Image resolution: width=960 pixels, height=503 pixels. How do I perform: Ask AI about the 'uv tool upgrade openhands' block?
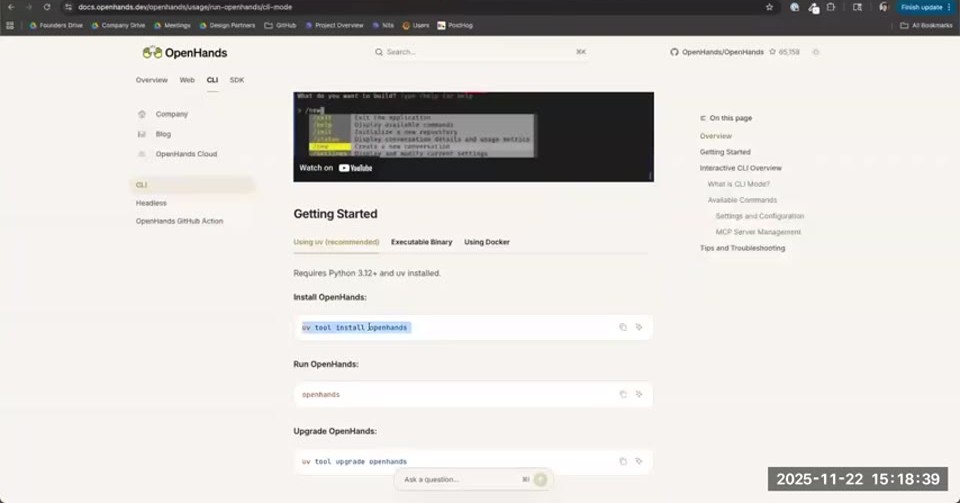coord(639,461)
